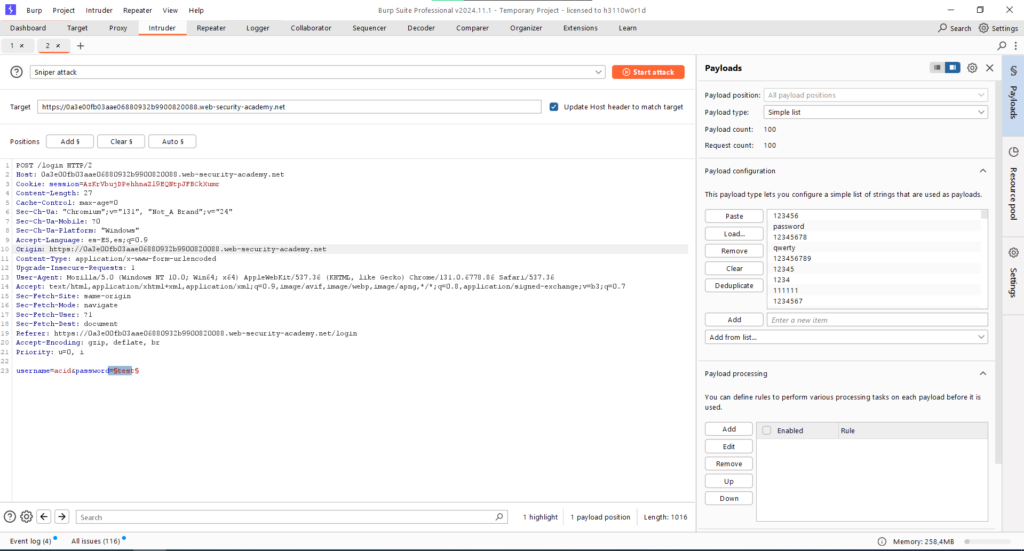Image resolution: width=1024 pixels, height=551 pixels.
Task: Open the editor search settings gear
Action: [26, 516]
